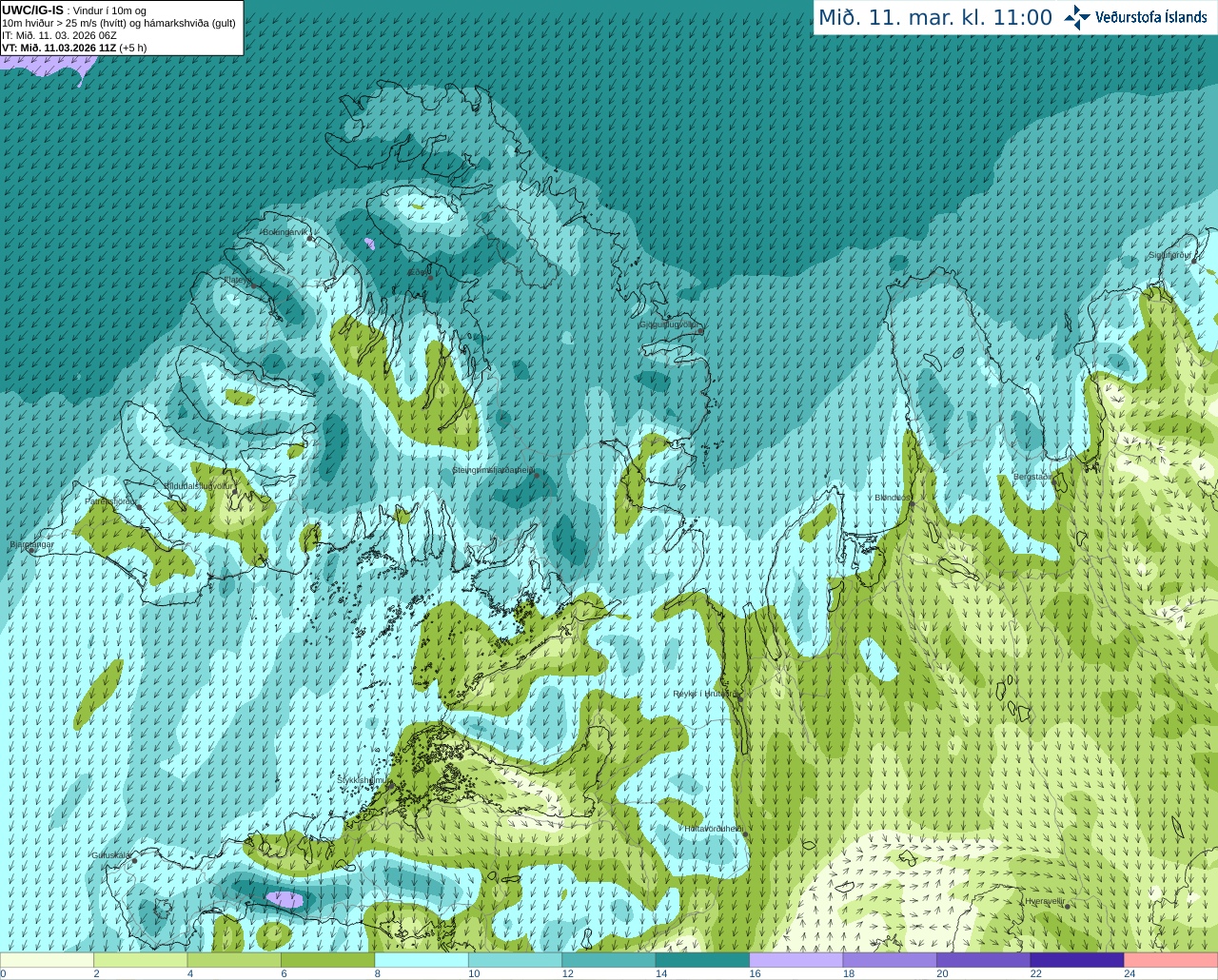Image resolution: width=1218 pixels, height=980 pixels.
Task: Click the Blönduós station label
Action: 892,498
